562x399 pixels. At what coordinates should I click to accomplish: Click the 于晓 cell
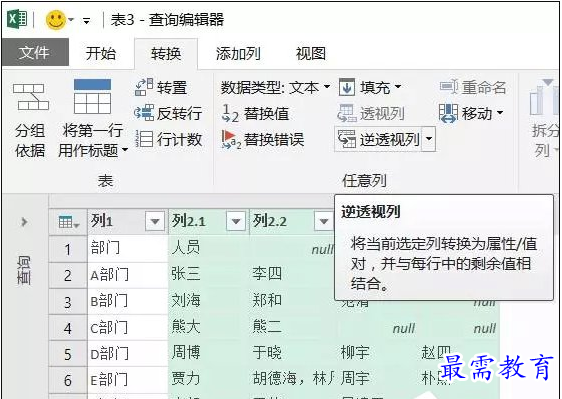click(293, 353)
